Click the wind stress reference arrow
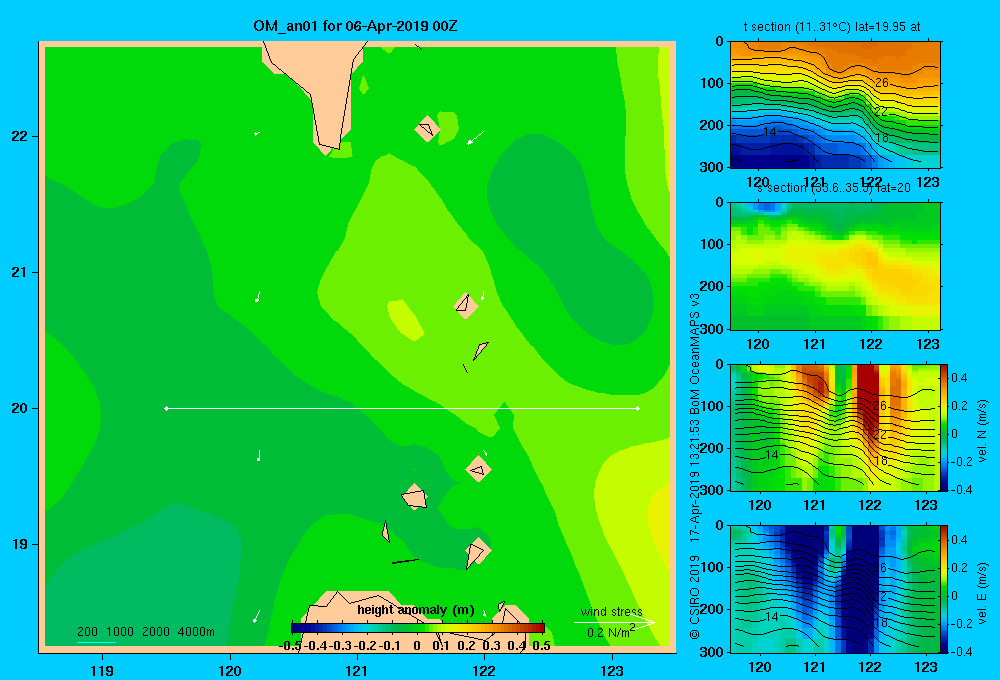 [x=615, y=623]
